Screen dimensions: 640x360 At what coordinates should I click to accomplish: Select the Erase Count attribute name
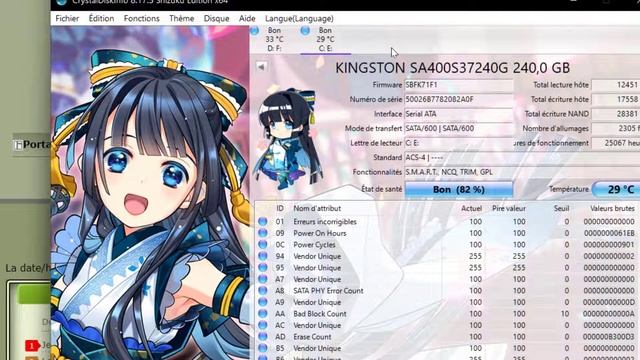click(312, 337)
